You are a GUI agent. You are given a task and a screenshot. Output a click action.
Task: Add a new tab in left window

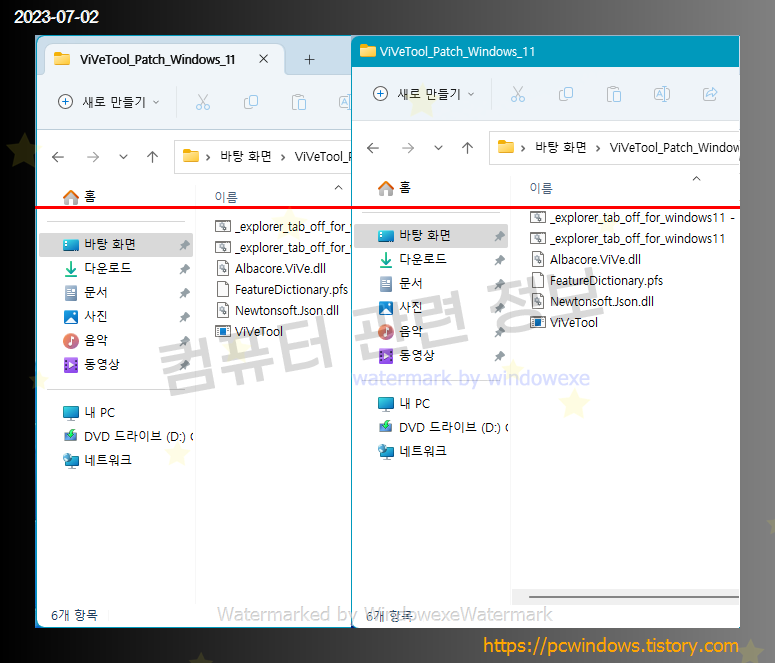309,60
